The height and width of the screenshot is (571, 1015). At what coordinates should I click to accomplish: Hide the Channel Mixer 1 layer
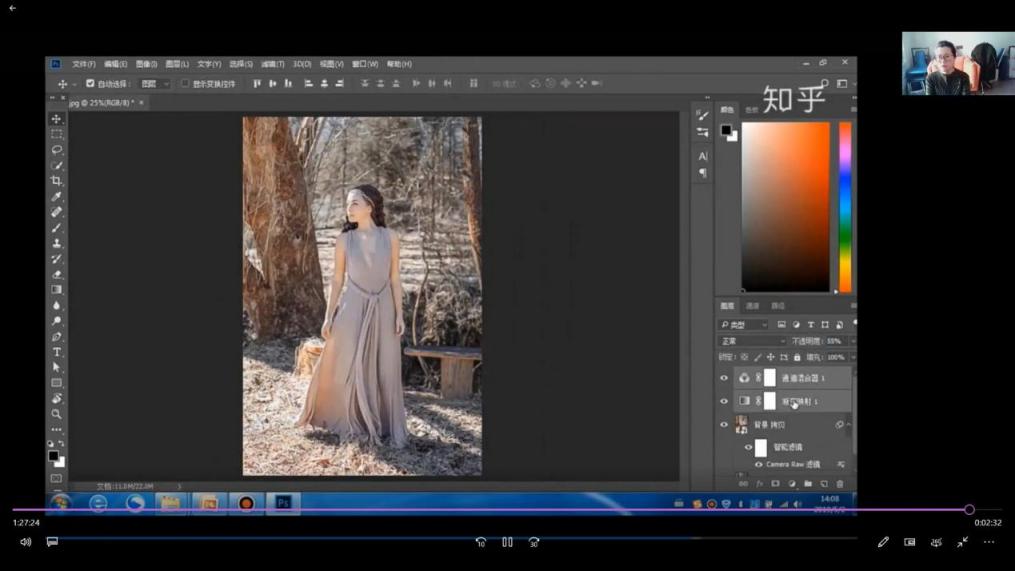[x=724, y=379]
